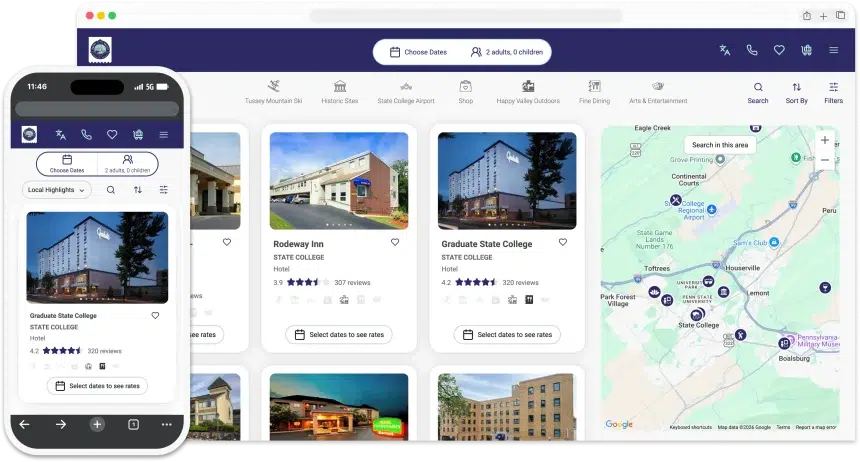Viewport: 860px width, 462px height.
Task: Click Choose Dates on the phone
Action: click(67, 164)
